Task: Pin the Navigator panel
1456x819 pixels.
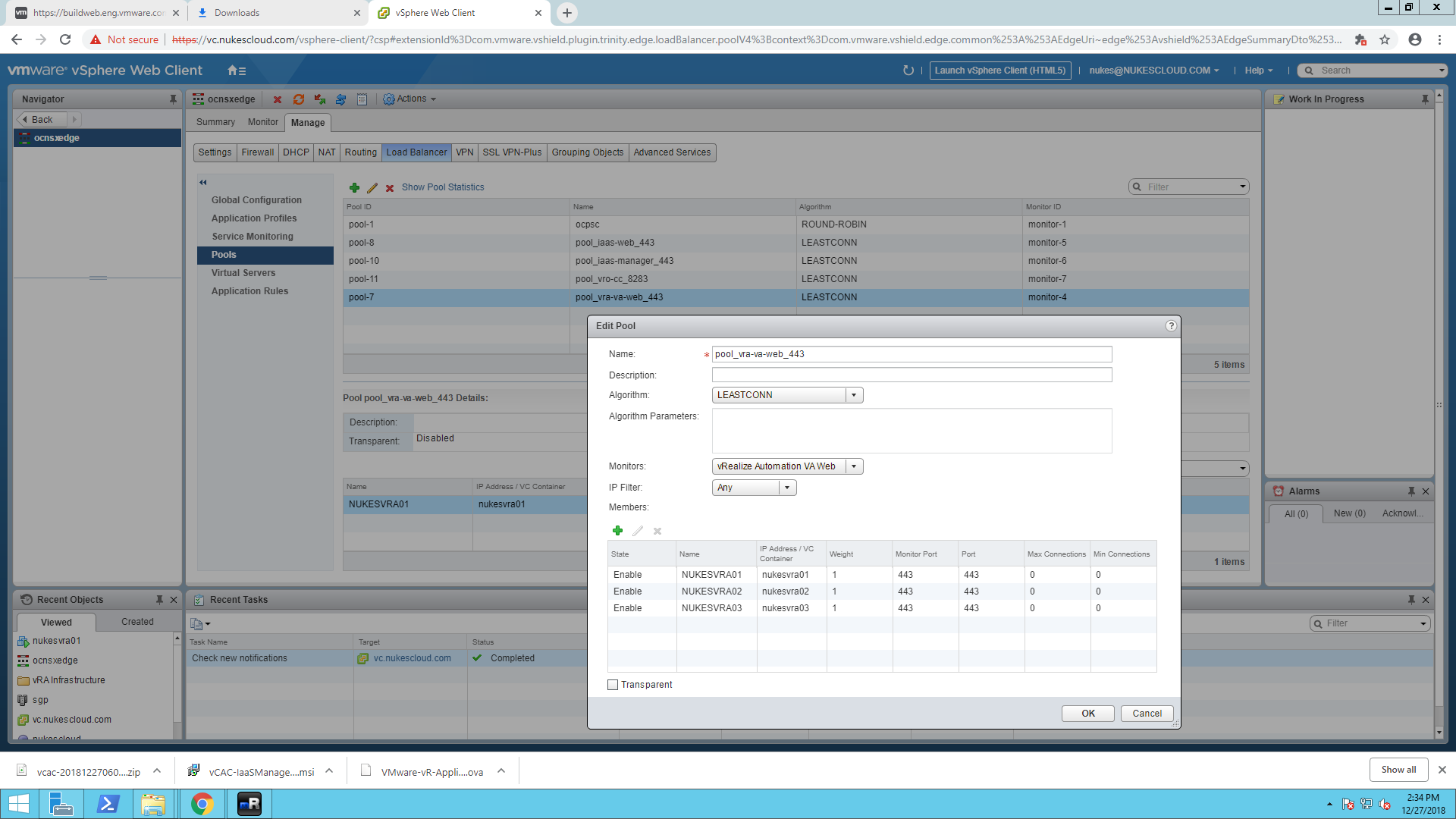Action: 173,99
